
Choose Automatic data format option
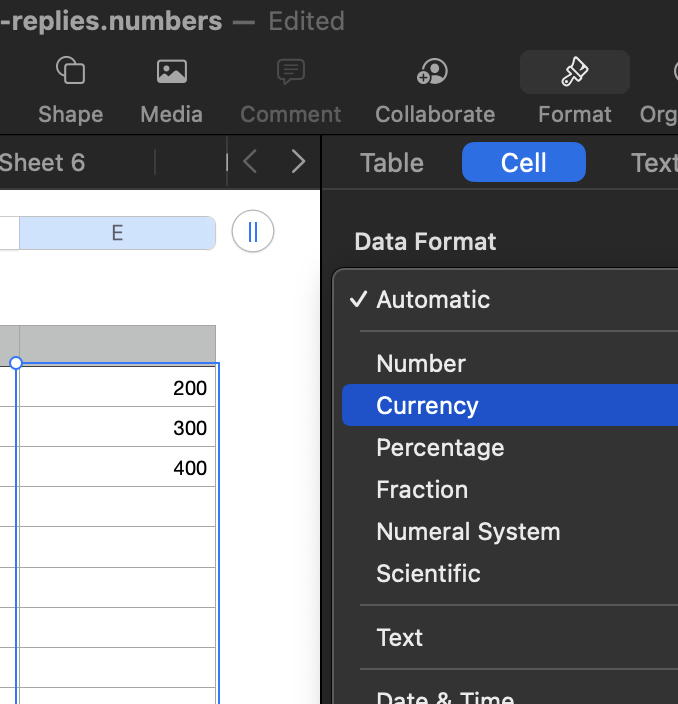432,300
